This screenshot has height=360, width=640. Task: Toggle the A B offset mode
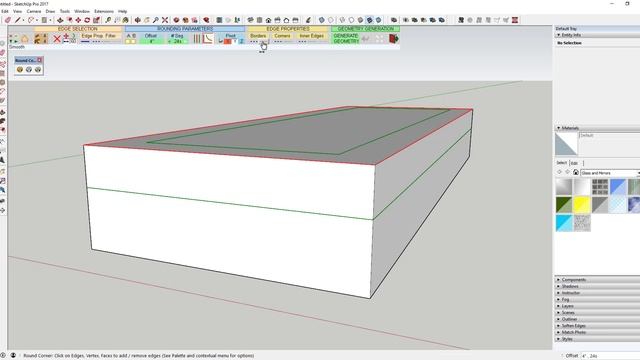click(x=131, y=38)
